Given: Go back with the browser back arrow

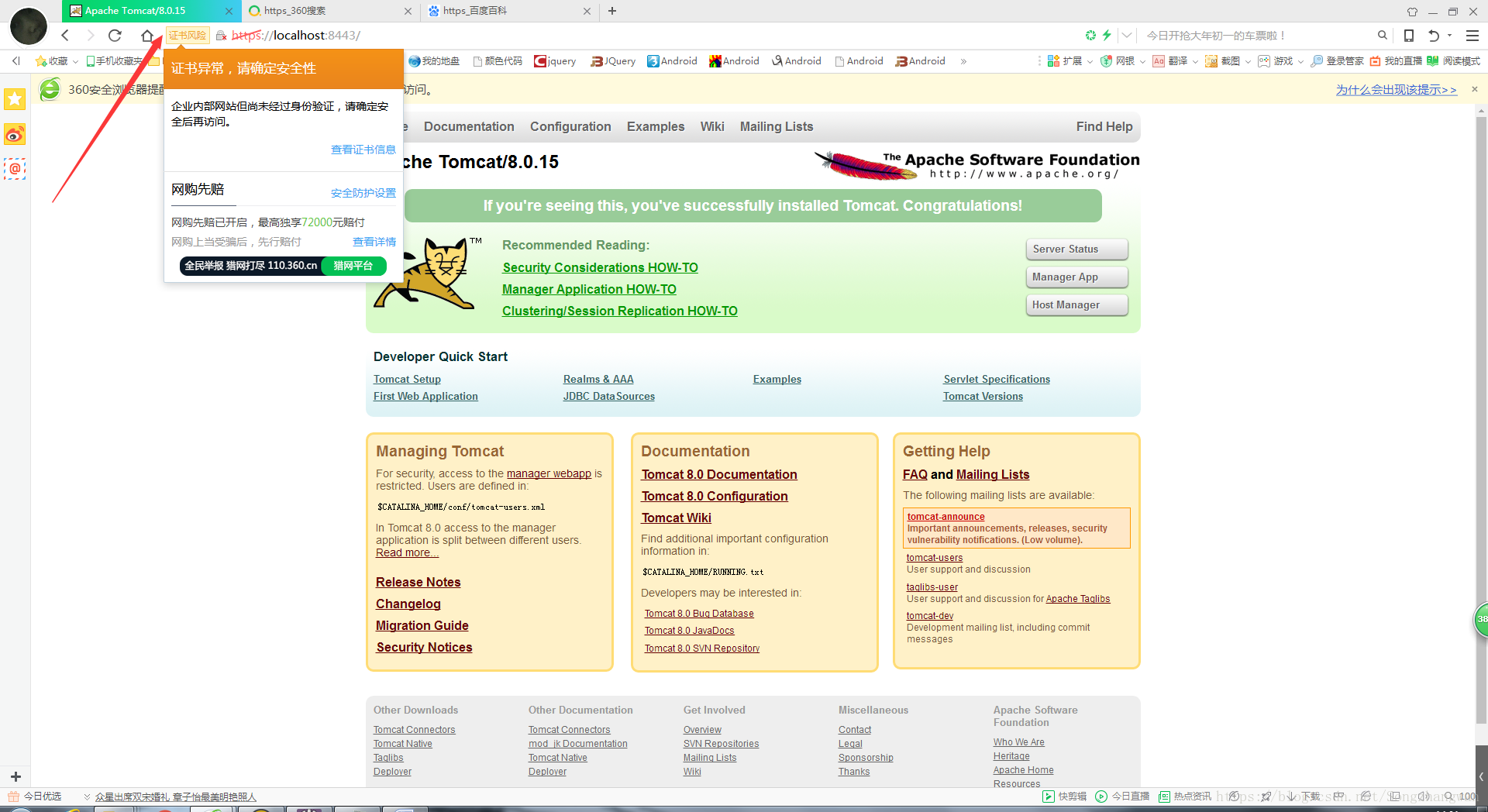Looking at the screenshot, I should pos(65,36).
